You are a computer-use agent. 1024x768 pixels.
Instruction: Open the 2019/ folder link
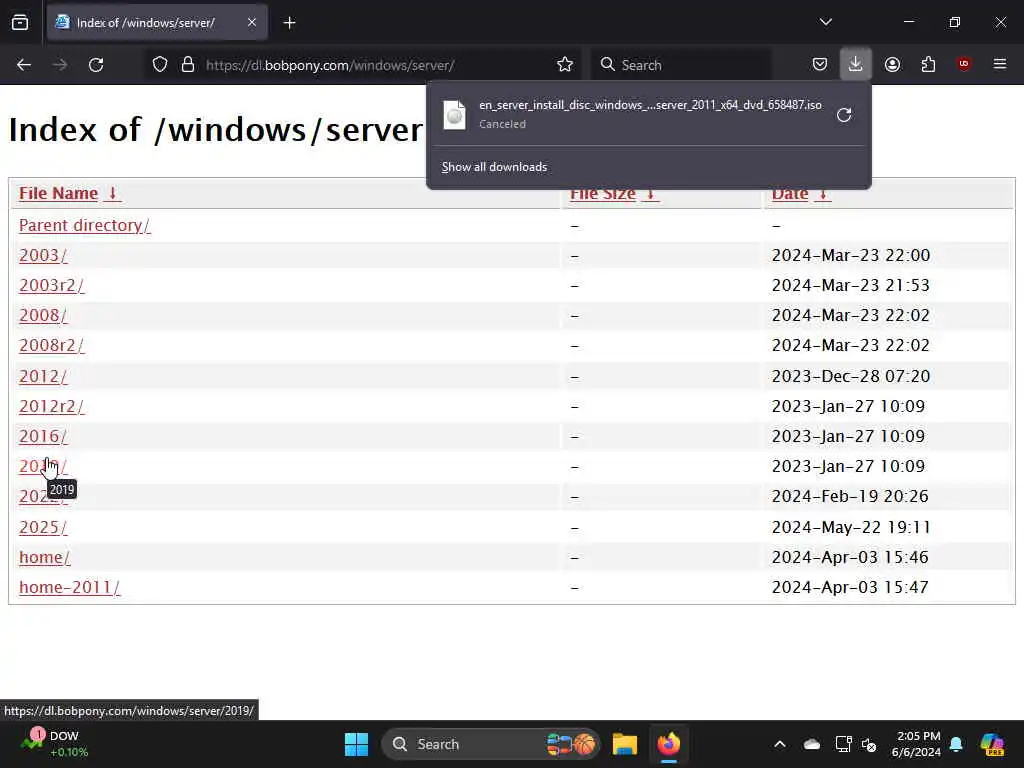pos(43,466)
